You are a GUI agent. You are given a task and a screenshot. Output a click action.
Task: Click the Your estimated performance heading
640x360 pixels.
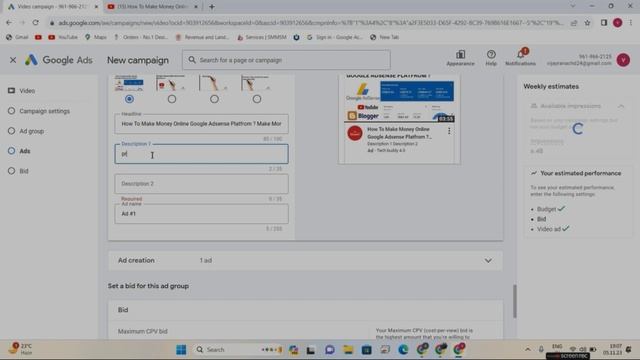pyautogui.click(x=580, y=173)
